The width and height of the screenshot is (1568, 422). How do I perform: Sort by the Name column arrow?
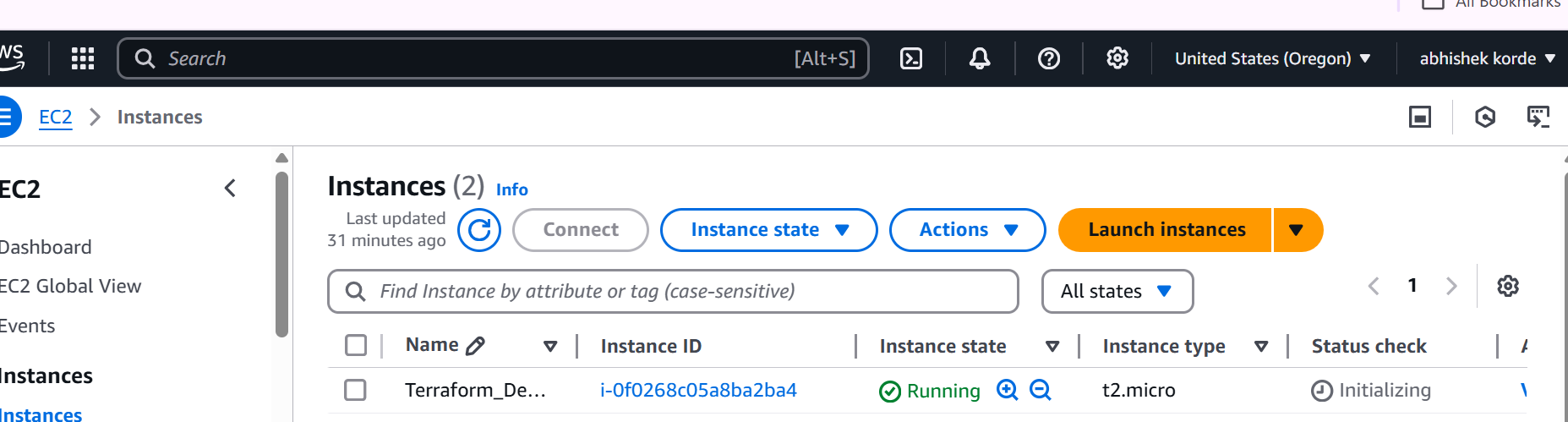(x=550, y=346)
